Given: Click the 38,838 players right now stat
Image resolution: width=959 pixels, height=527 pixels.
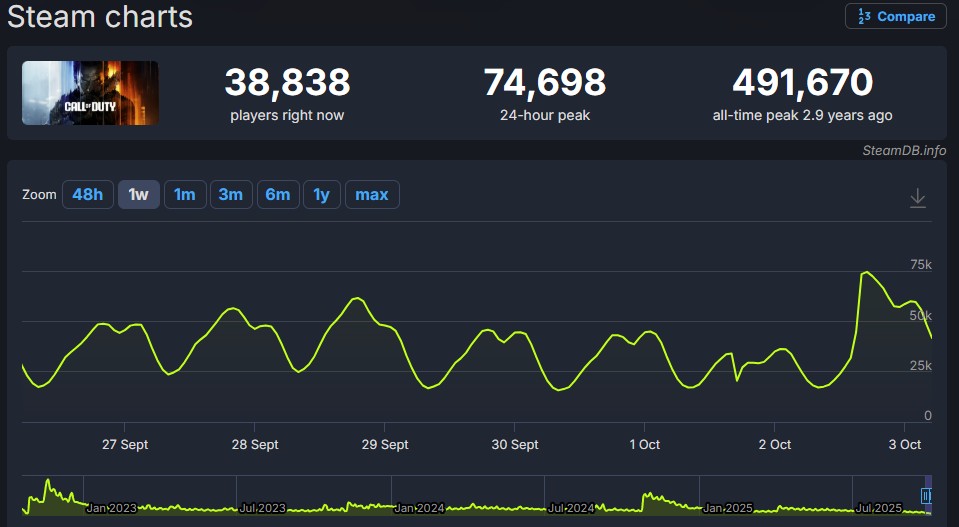Looking at the screenshot, I should (287, 82).
